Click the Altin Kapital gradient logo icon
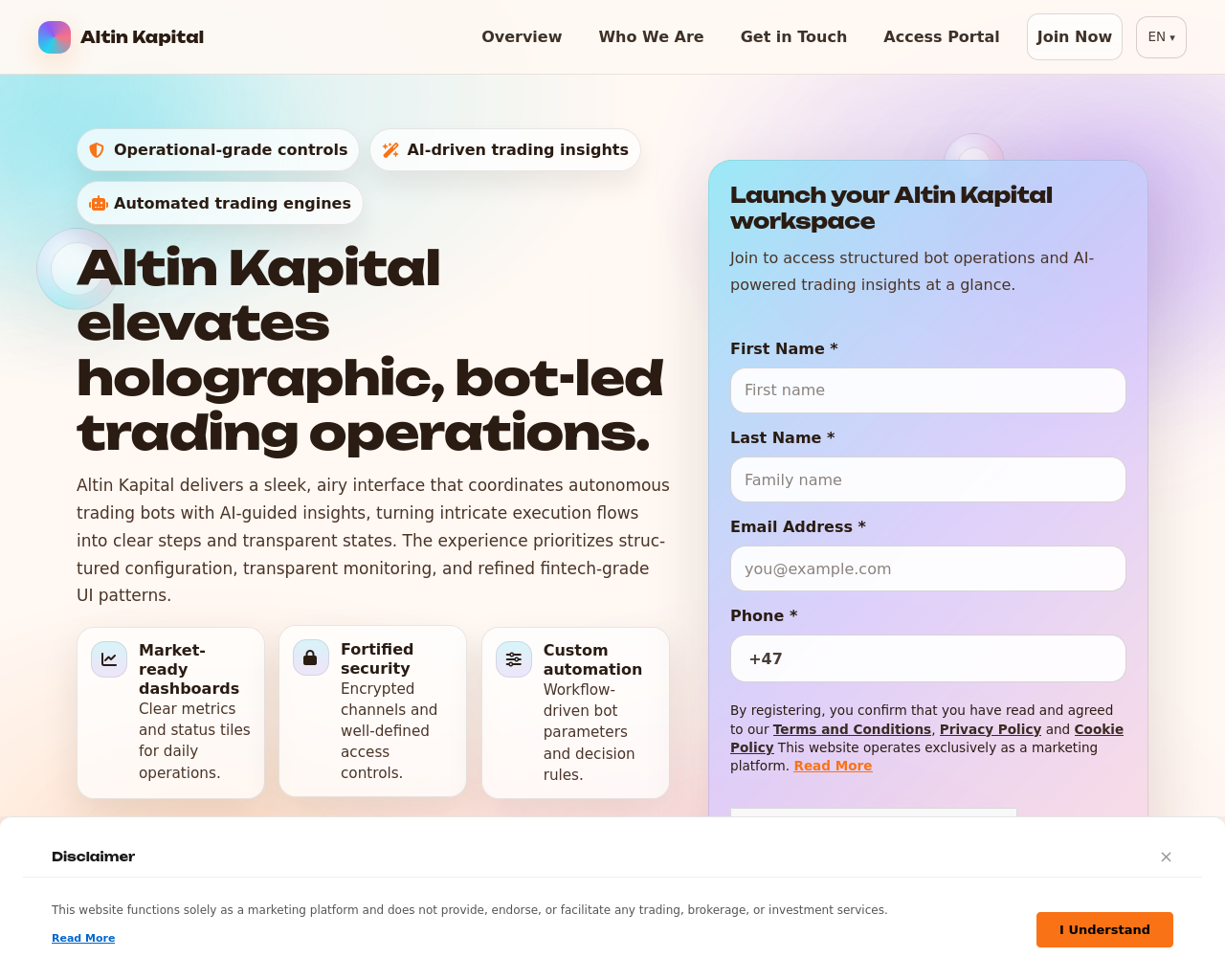The image size is (1225, 980). click(x=55, y=37)
